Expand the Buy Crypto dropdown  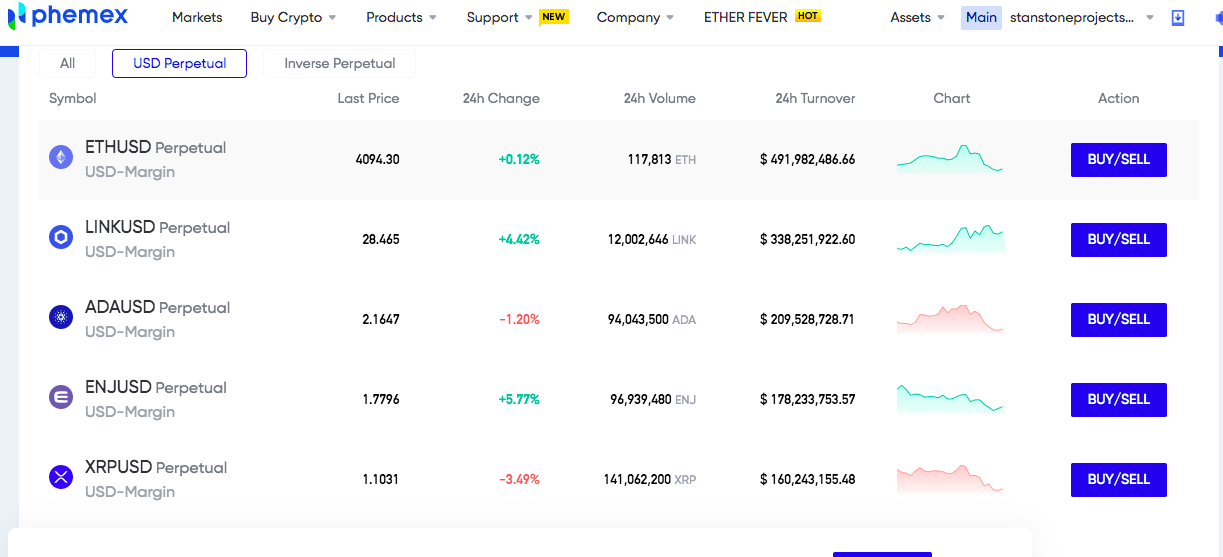(x=293, y=17)
